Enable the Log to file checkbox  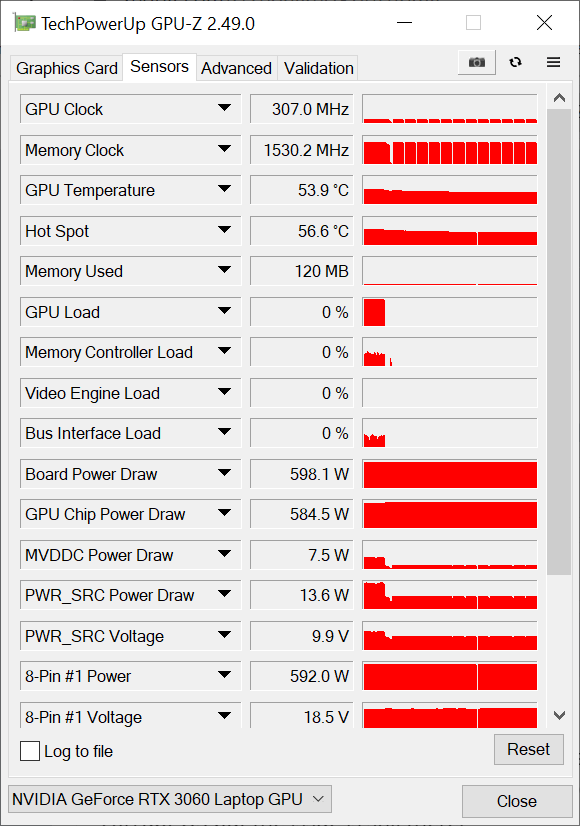[29, 751]
